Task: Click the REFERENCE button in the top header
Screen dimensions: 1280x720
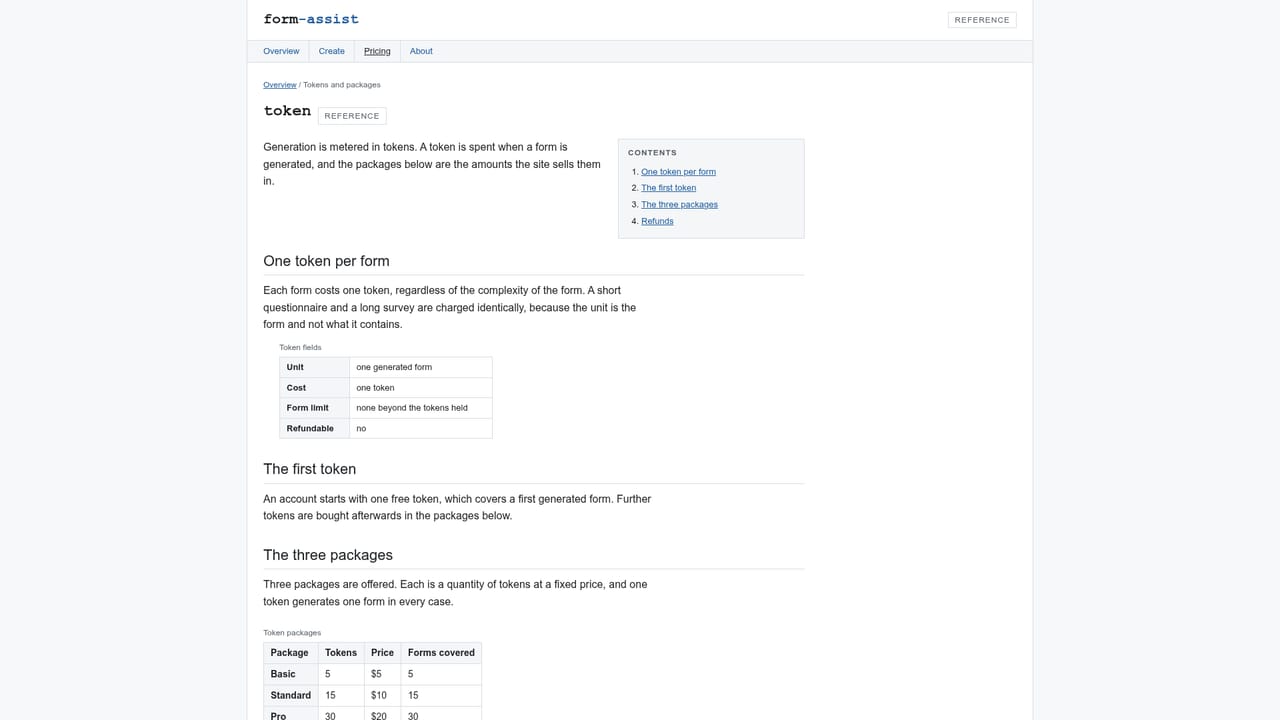Action: (x=982, y=20)
